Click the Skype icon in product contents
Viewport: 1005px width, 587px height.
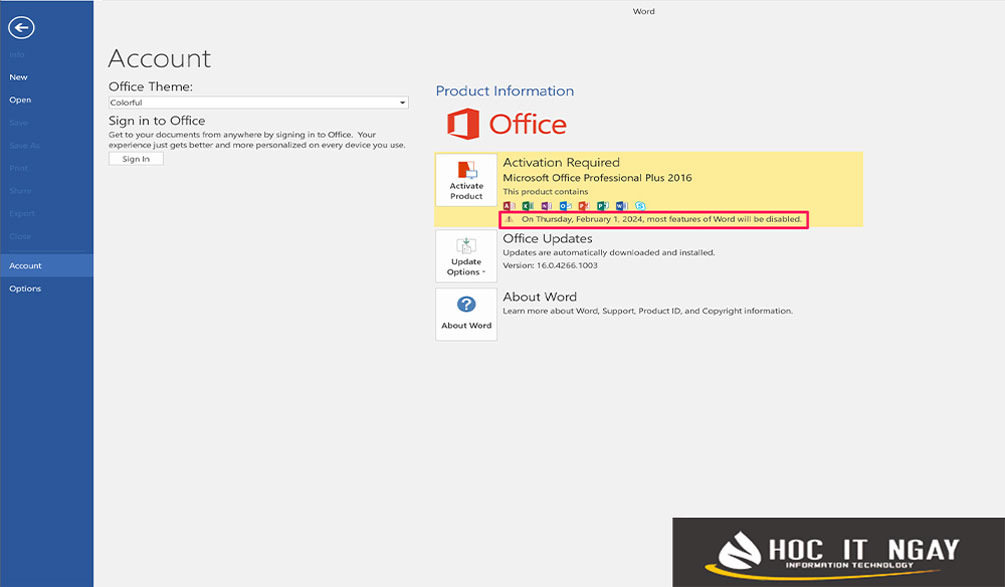pyautogui.click(x=640, y=206)
